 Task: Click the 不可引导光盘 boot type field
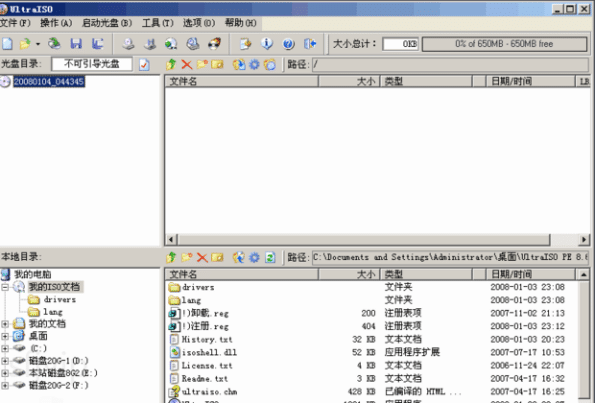[x=92, y=64]
